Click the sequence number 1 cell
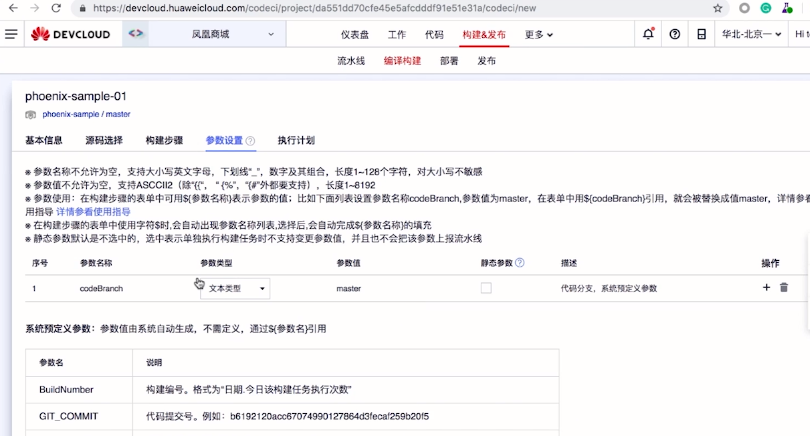Image resolution: width=810 pixels, height=436 pixels. 34,289
